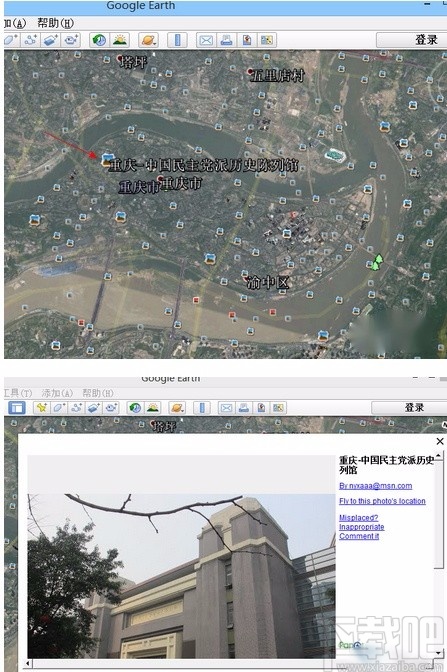Toggle sunlight icon in lower window
The height and width of the screenshot is (672, 447).
(x=153, y=408)
